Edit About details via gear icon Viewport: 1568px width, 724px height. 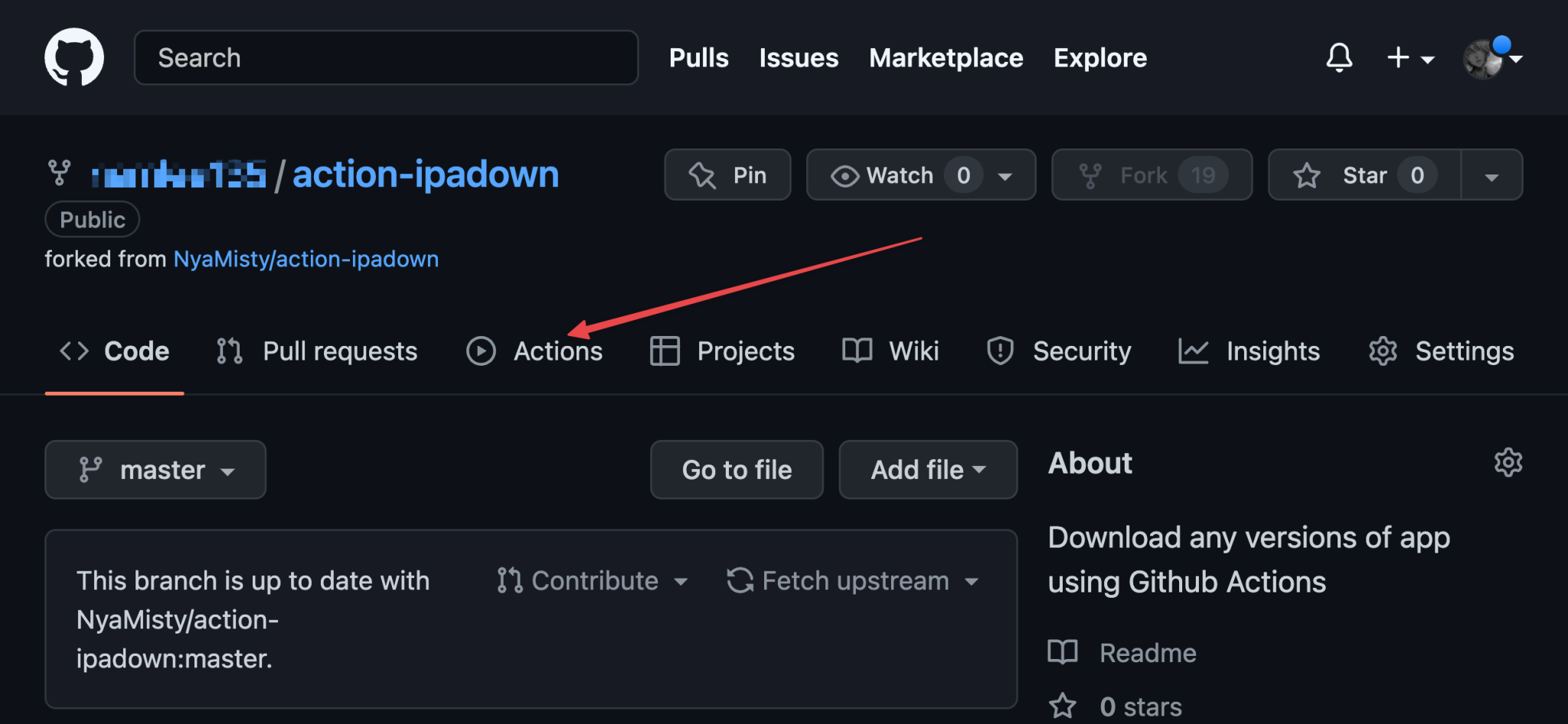(1508, 463)
